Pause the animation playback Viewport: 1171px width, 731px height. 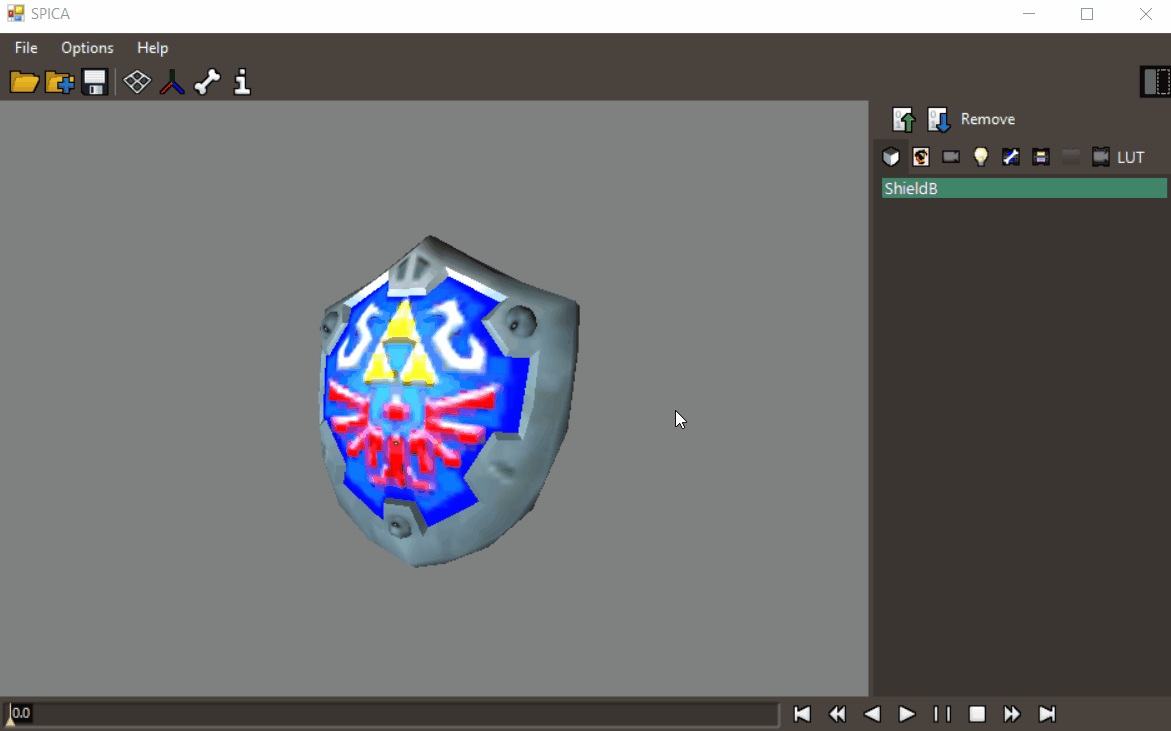[942, 714]
